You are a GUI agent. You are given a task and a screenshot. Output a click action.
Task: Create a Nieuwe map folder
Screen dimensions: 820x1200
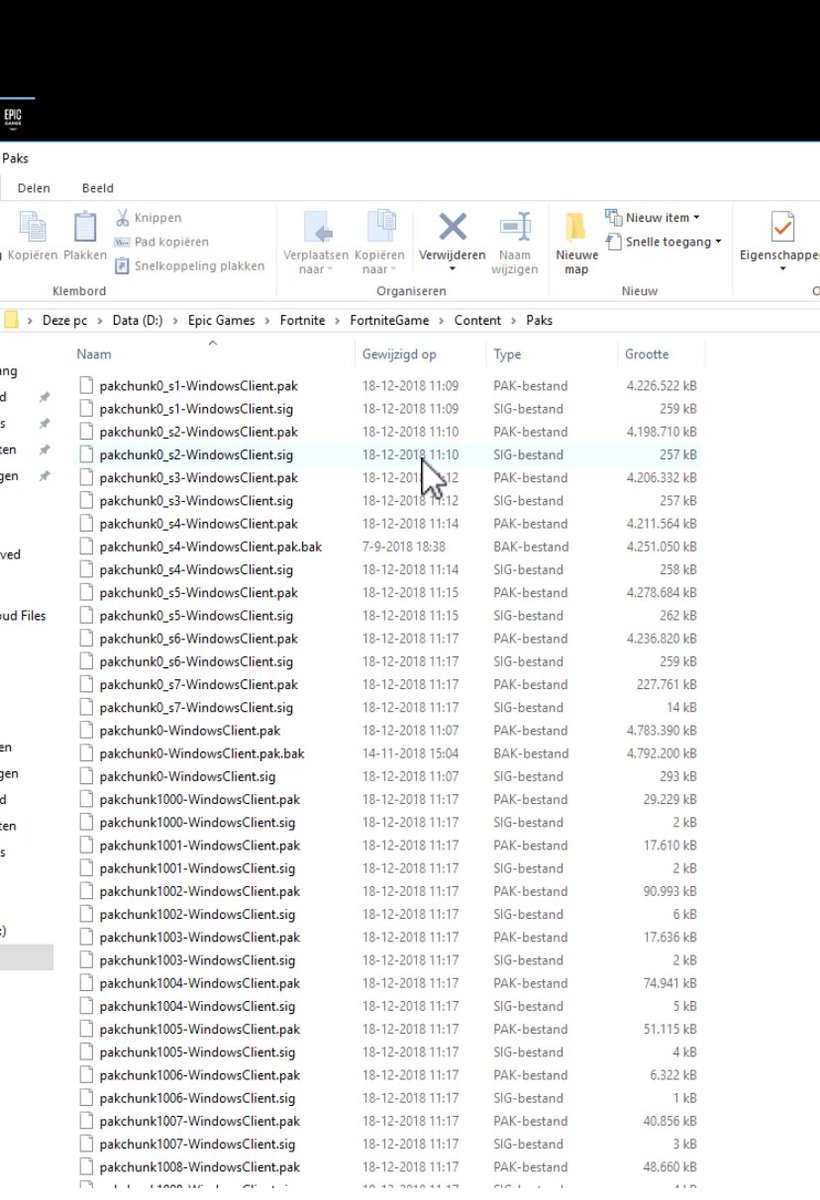pos(576,241)
